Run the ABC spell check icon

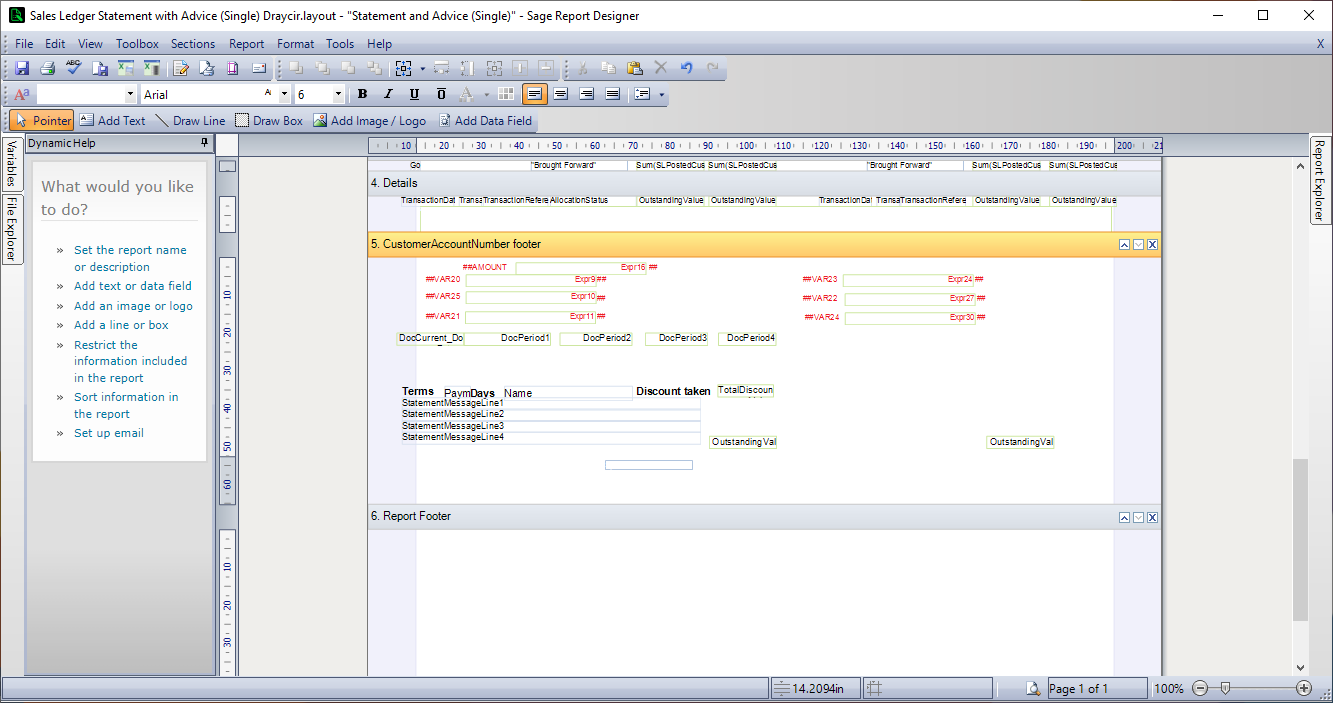(x=74, y=68)
